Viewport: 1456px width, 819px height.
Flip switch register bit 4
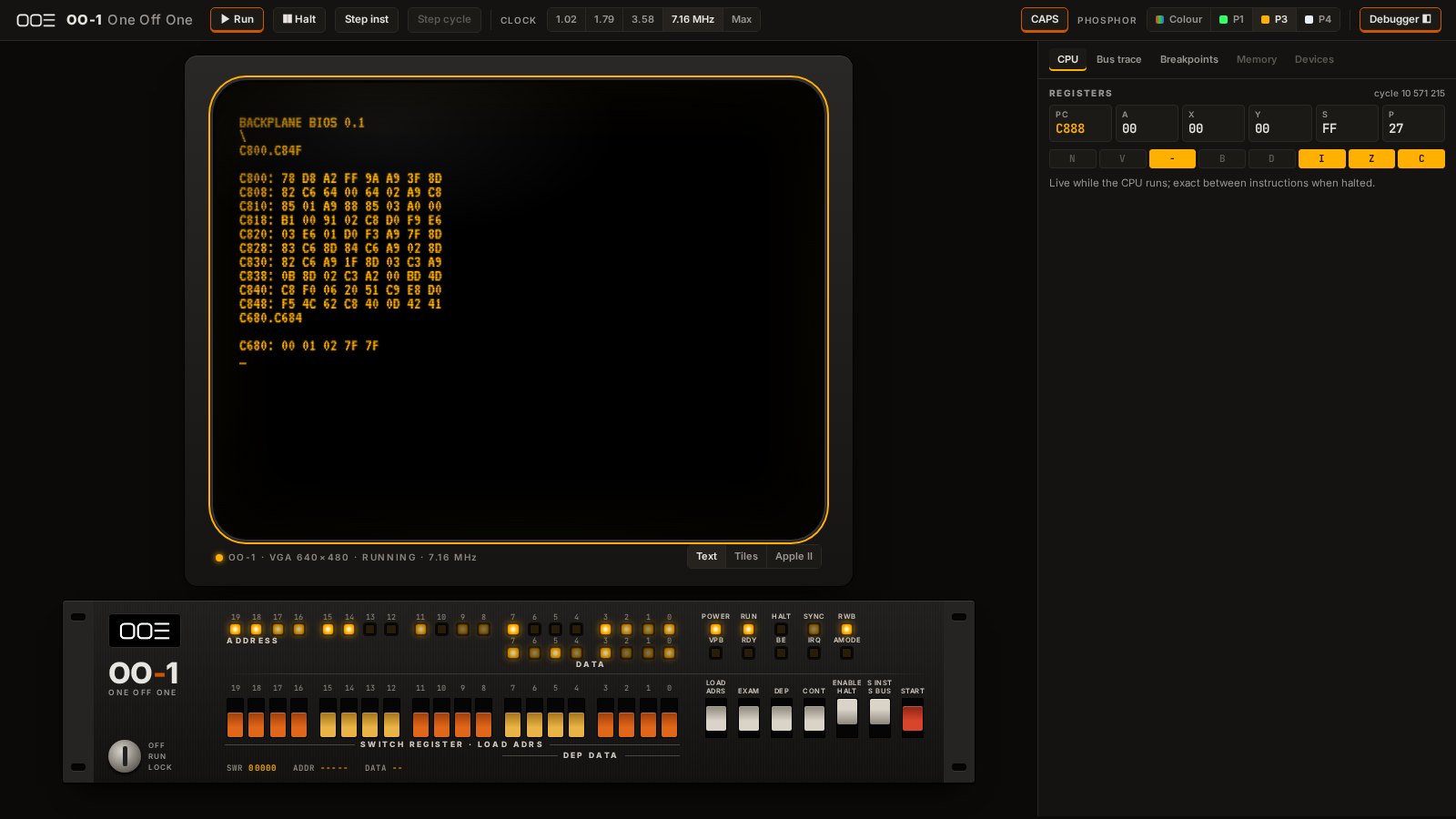(576, 718)
